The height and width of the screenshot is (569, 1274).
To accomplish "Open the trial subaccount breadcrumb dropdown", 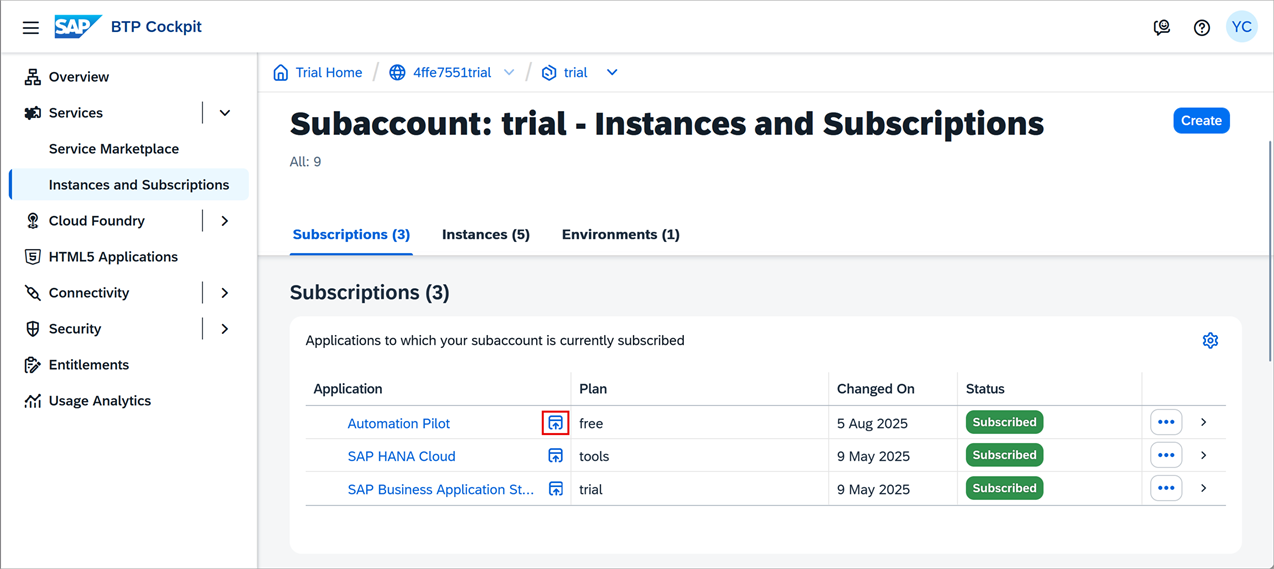I will (x=612, y=72).
